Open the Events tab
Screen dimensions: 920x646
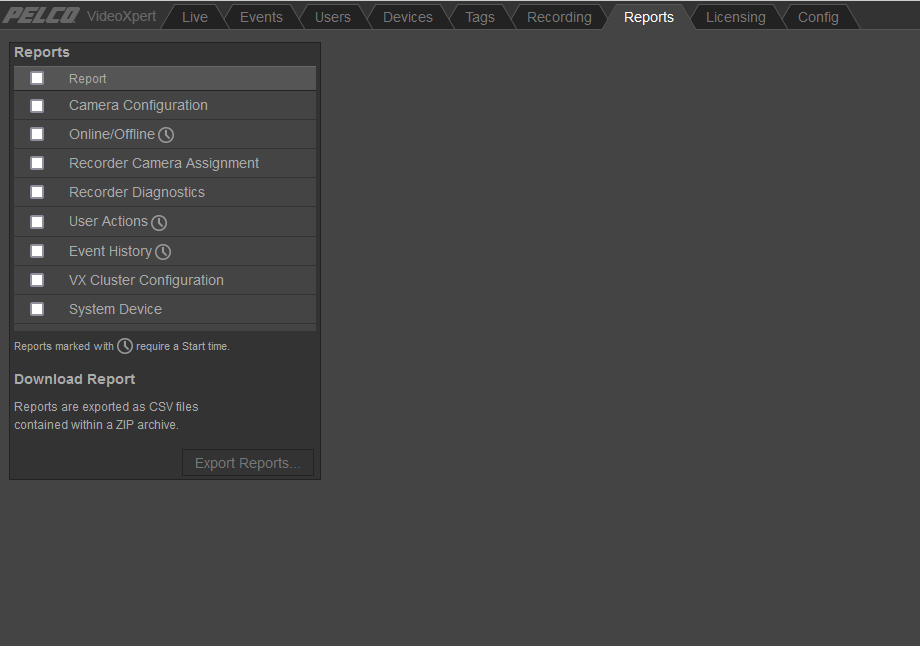(261, 16)
